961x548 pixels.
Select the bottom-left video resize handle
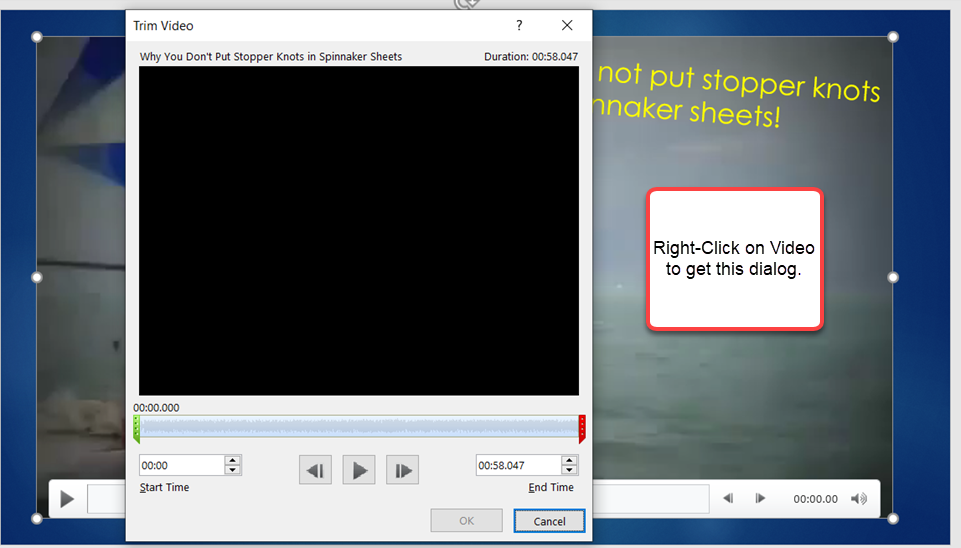pyautogui.click(x=37, y=519)
